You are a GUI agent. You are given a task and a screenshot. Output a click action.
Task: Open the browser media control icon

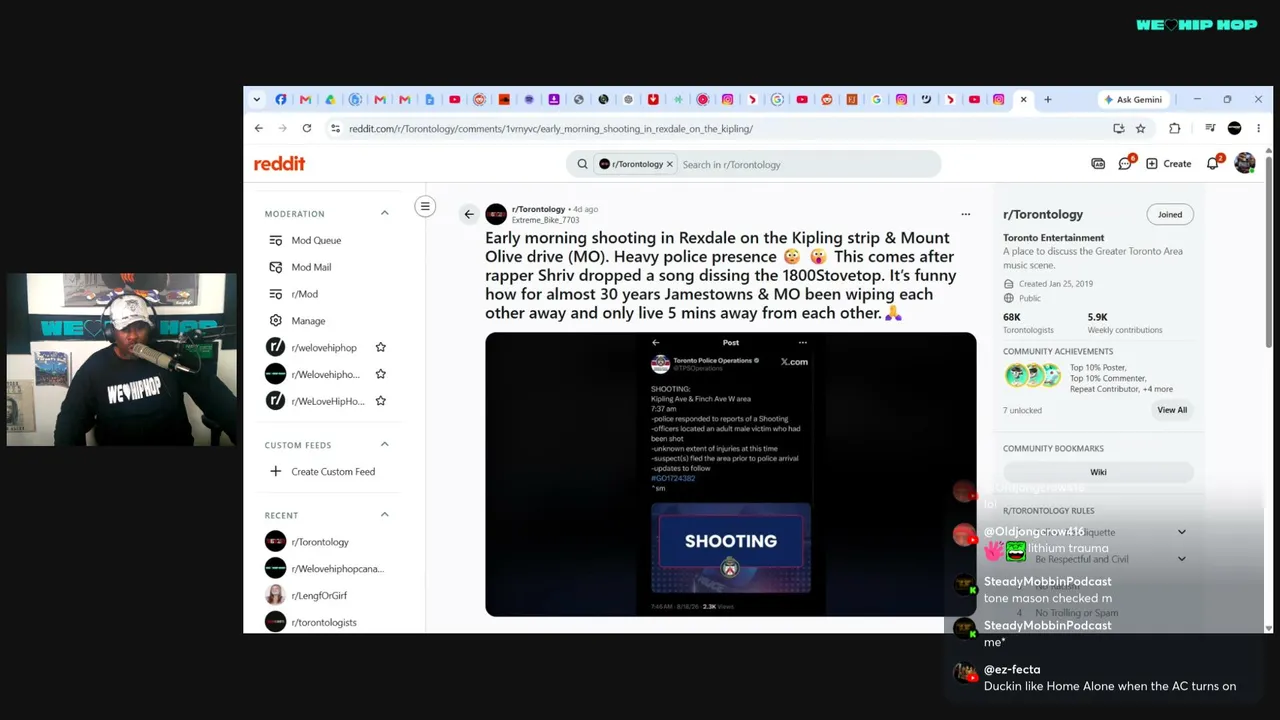1210,128
